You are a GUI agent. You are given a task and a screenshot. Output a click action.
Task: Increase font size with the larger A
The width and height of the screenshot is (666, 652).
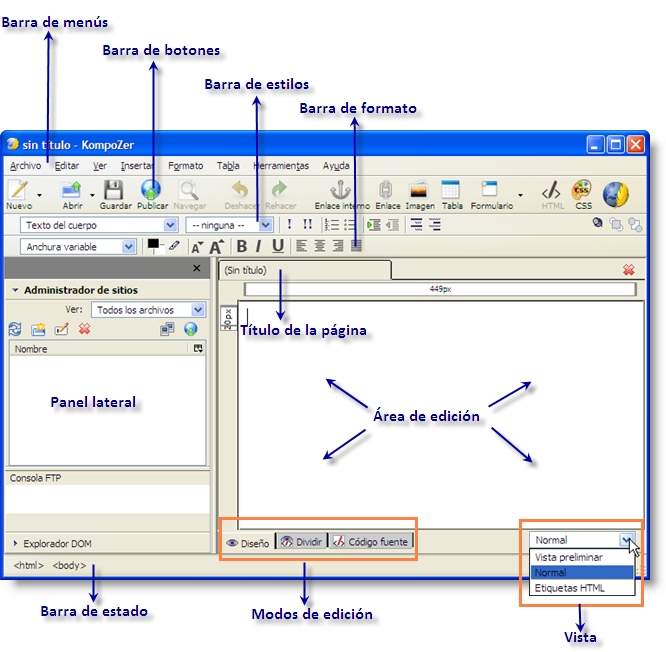(217, 246)
